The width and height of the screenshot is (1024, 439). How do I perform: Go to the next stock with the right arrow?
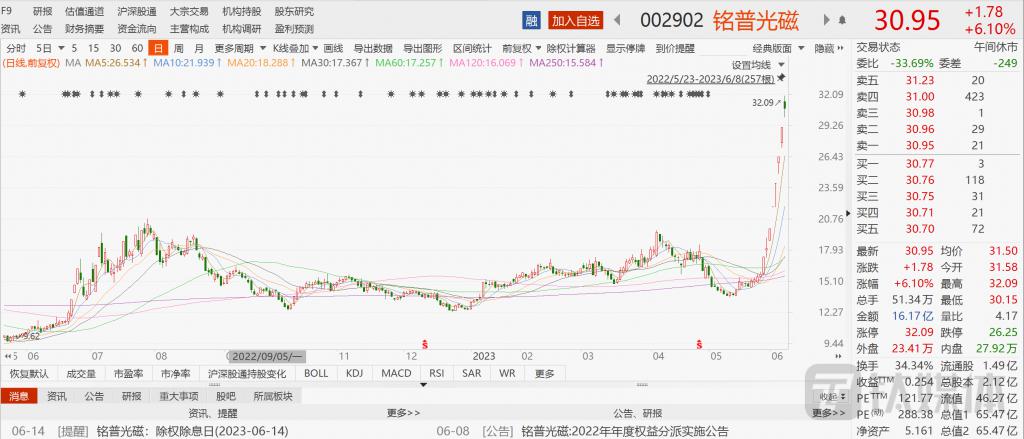click(827, 20)
